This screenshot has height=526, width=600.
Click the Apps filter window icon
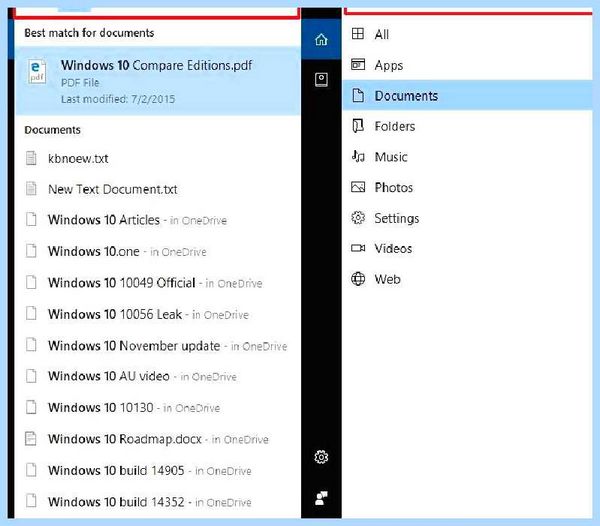pos(358,65)
